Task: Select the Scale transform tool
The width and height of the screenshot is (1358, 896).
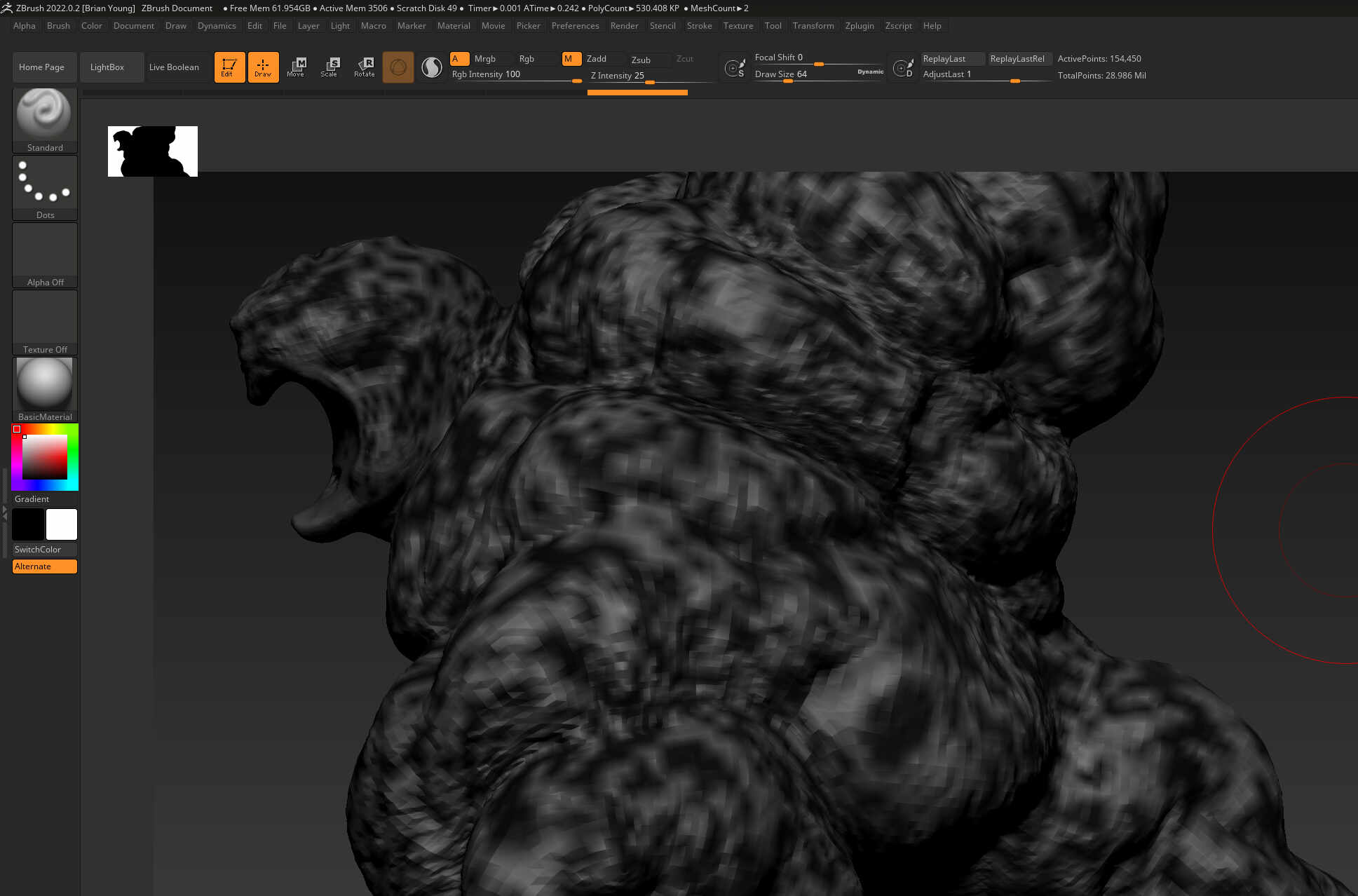Action: click(330, 67)
